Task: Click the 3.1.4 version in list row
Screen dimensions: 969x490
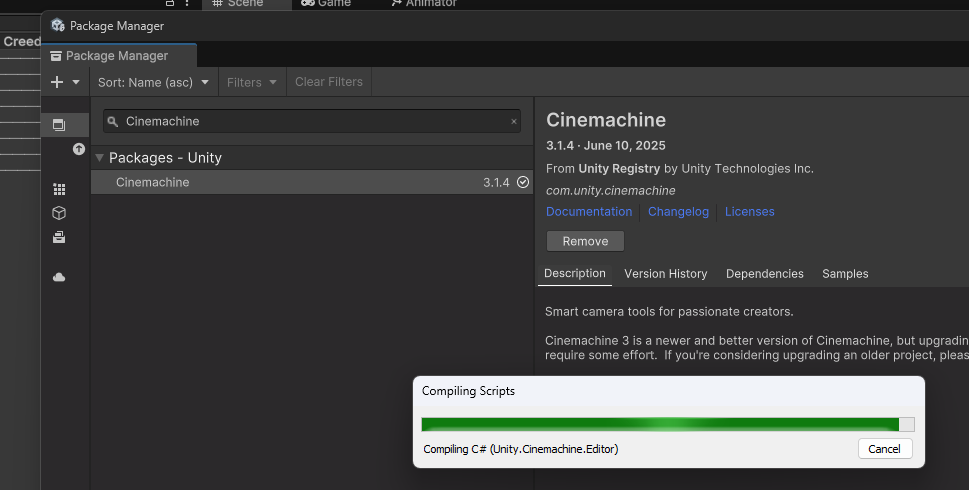Action: [x=496, y=182]
